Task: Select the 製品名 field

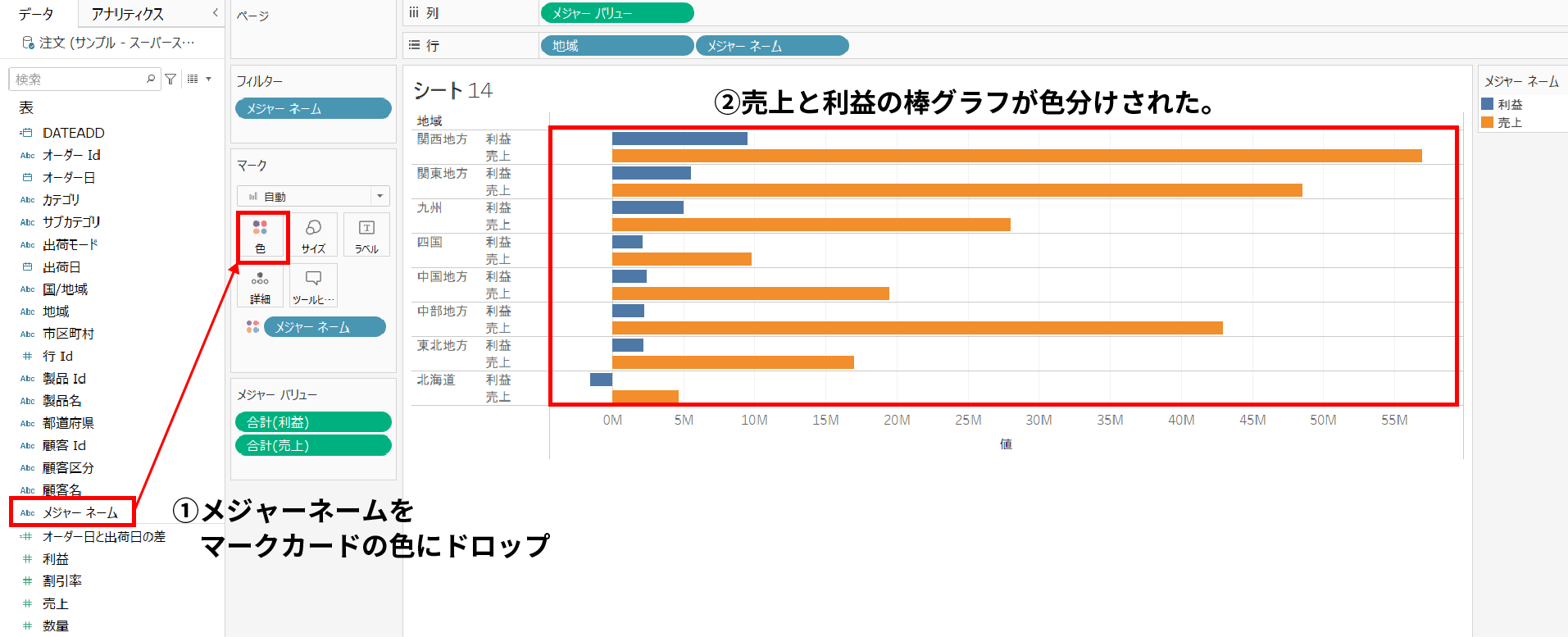Action: coord(61,401)
